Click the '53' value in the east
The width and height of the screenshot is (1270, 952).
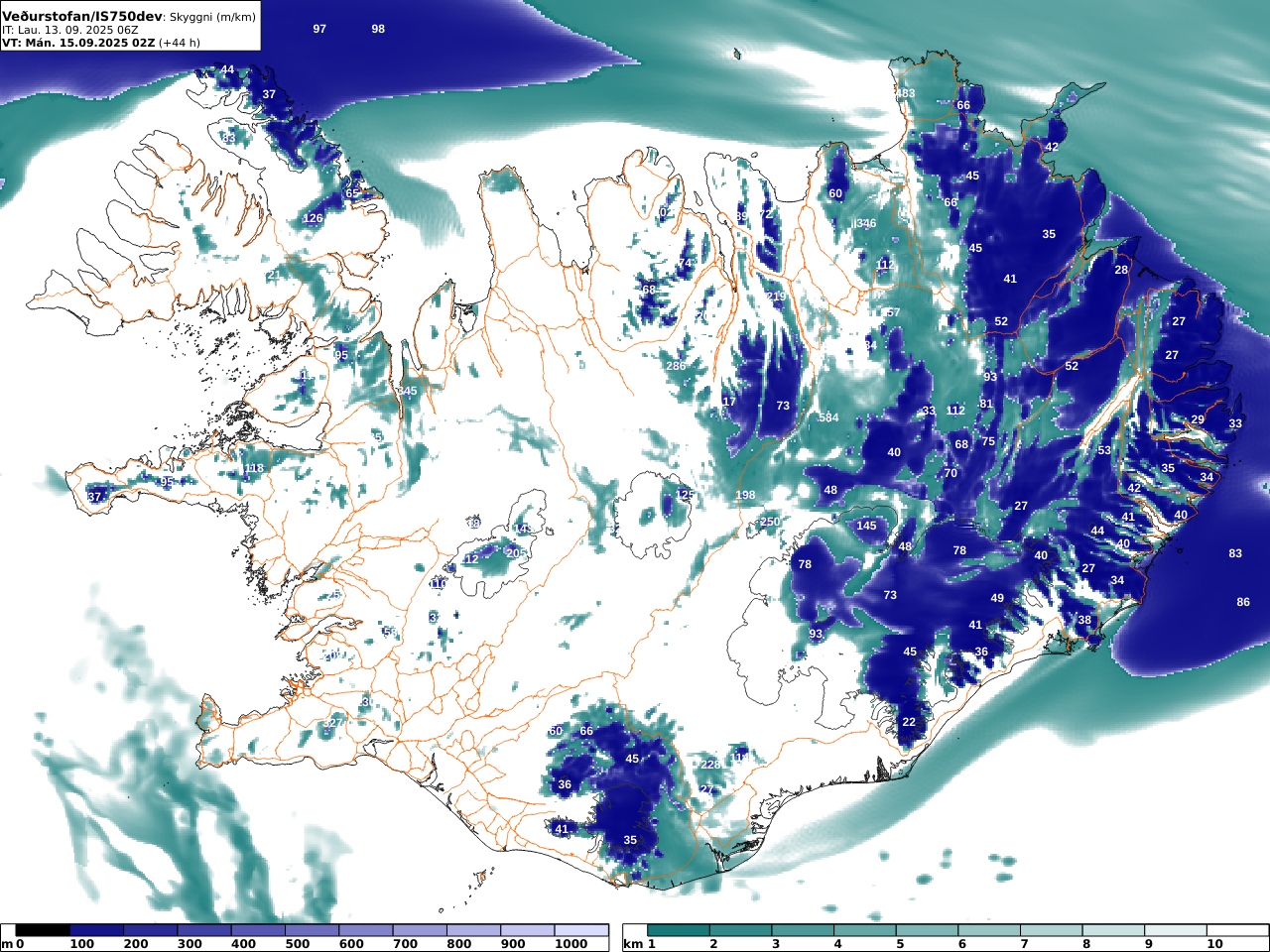click(x=1104, y=450)
